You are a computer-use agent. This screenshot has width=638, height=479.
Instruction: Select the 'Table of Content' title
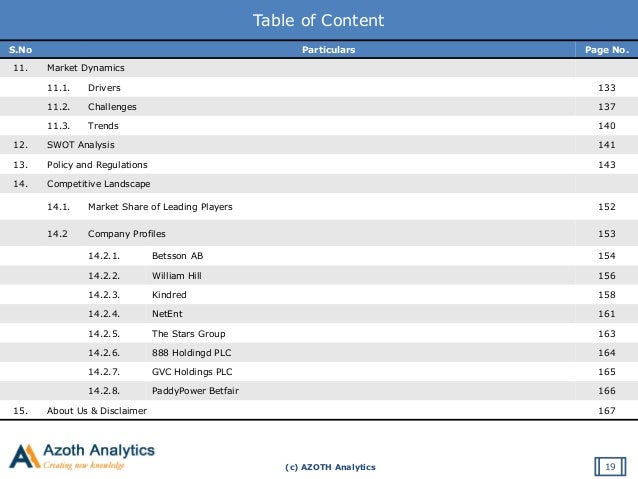(318, 20)
